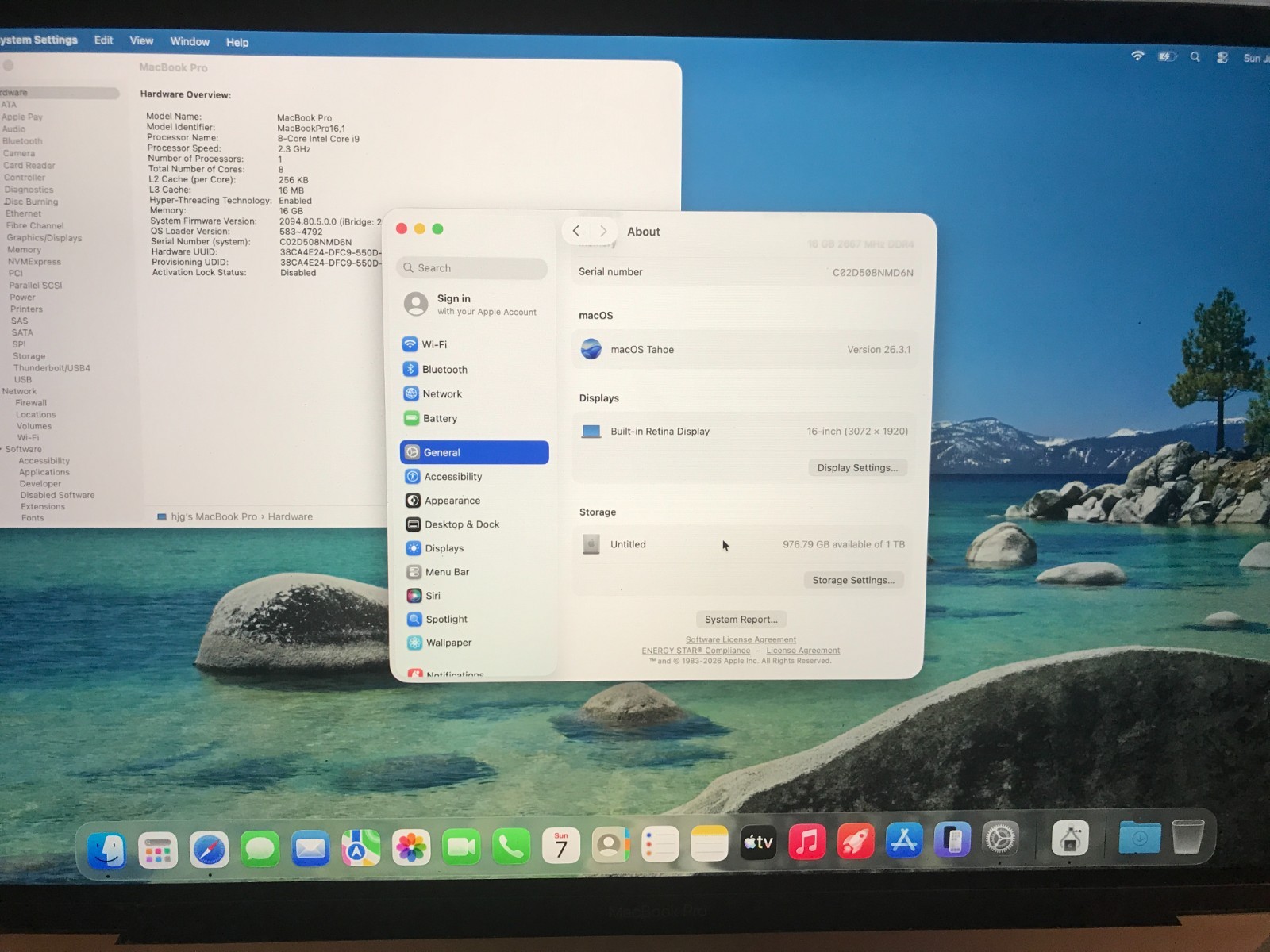
Task: Open ENERGY STAR Compliance link
Action: click(x=695, y=651)
